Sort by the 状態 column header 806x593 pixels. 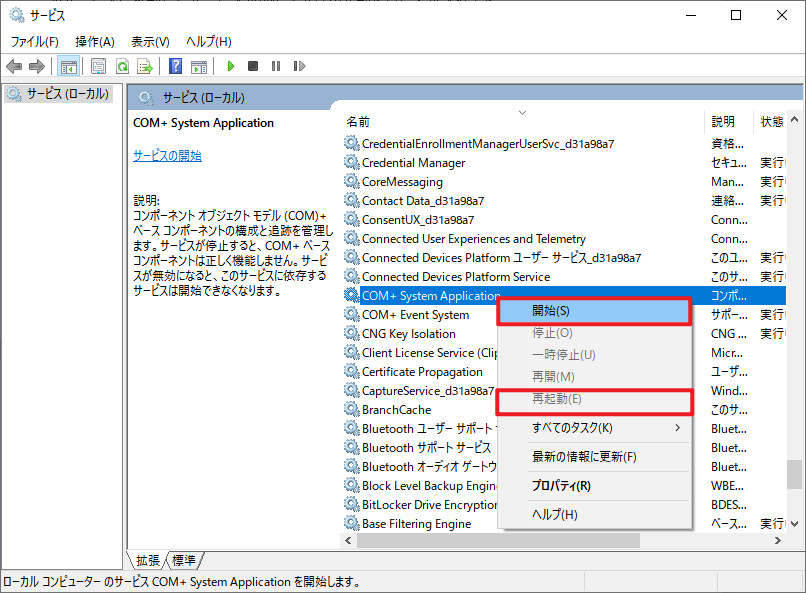[771, 122]
